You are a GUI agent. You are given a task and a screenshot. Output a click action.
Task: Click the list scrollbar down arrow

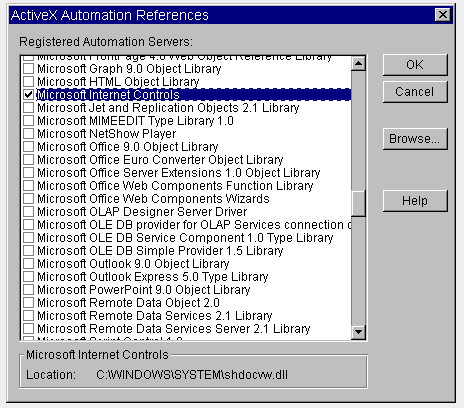(x=359, y=331)
